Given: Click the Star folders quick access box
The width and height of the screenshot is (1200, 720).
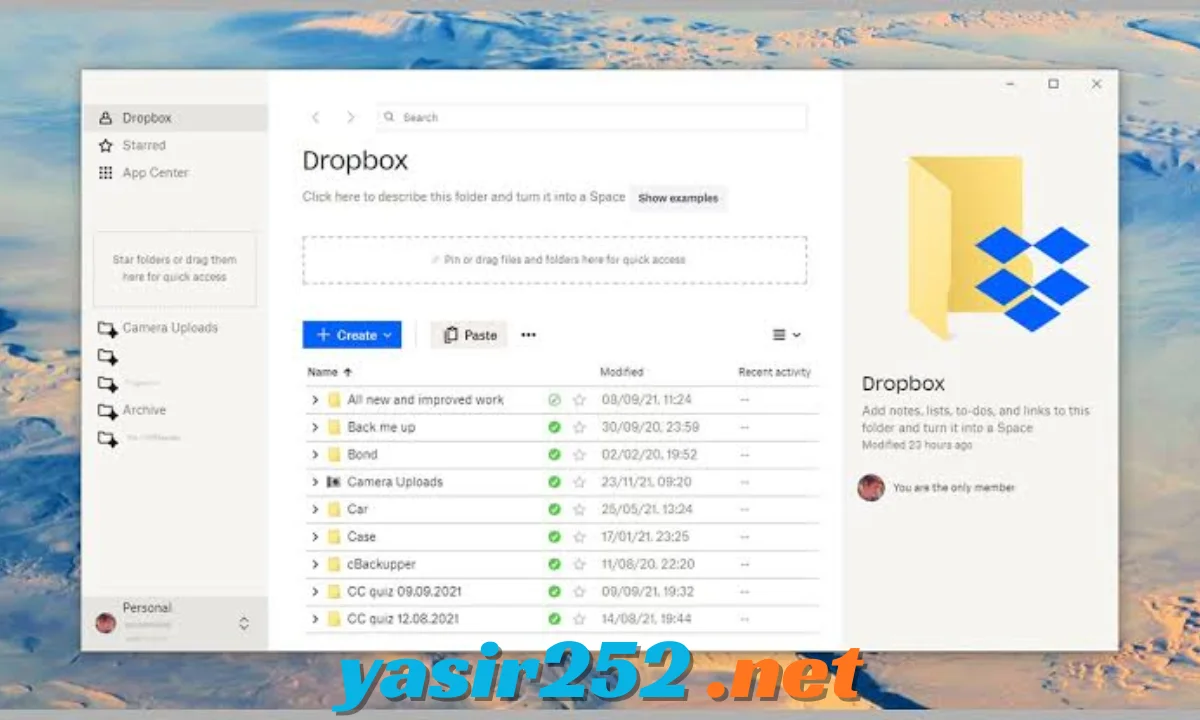Looking at the screenshot, I should [x=175, y=269].
